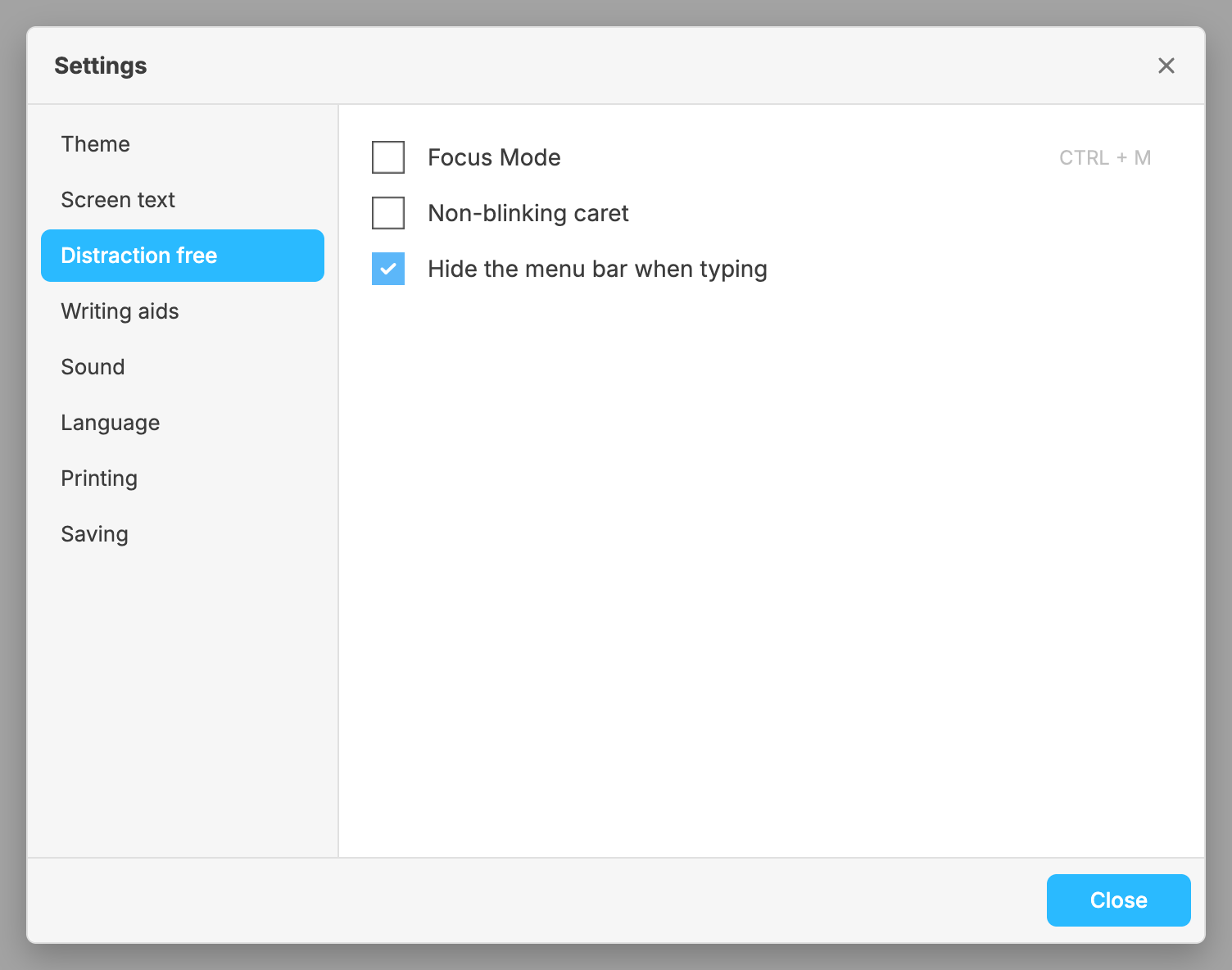
Task: Open the Printing settings section
Action: click(183, 478)
